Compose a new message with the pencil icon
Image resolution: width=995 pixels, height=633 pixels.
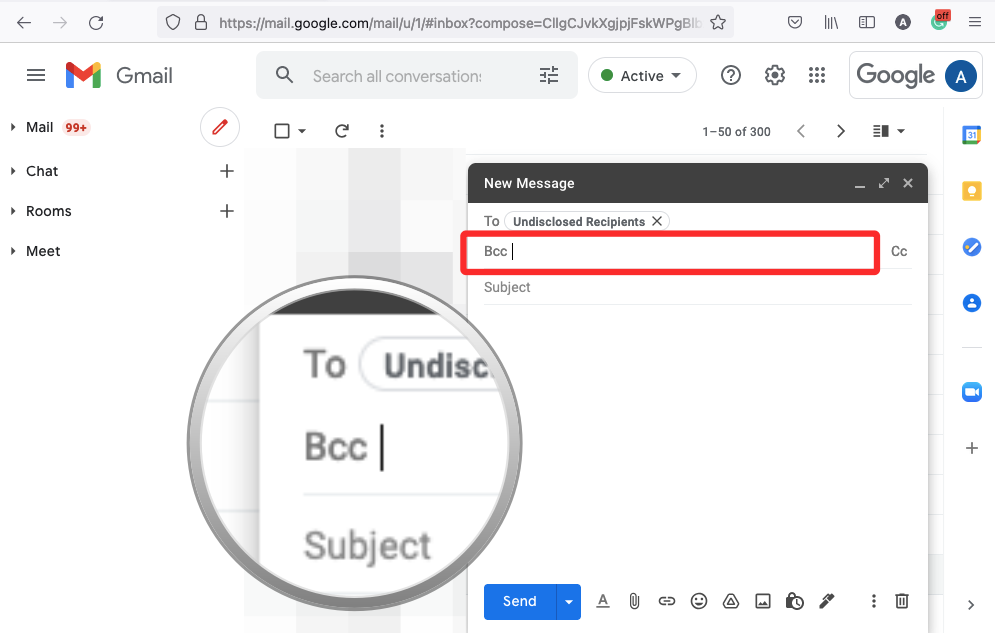tap(219, 128)
